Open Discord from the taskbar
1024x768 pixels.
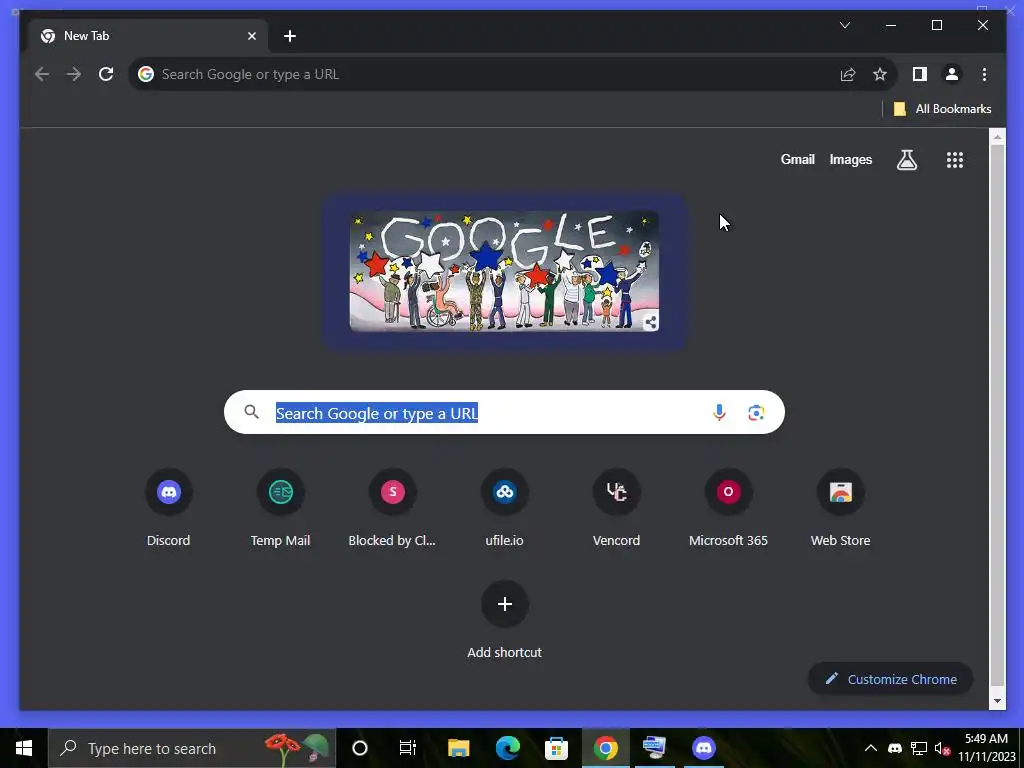coord(703,748)
